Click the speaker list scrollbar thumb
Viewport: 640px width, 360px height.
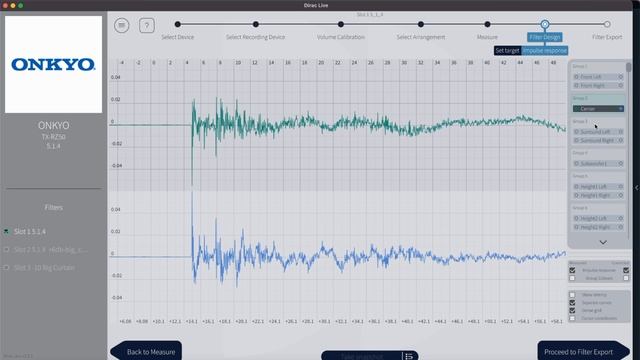(629, 67)
